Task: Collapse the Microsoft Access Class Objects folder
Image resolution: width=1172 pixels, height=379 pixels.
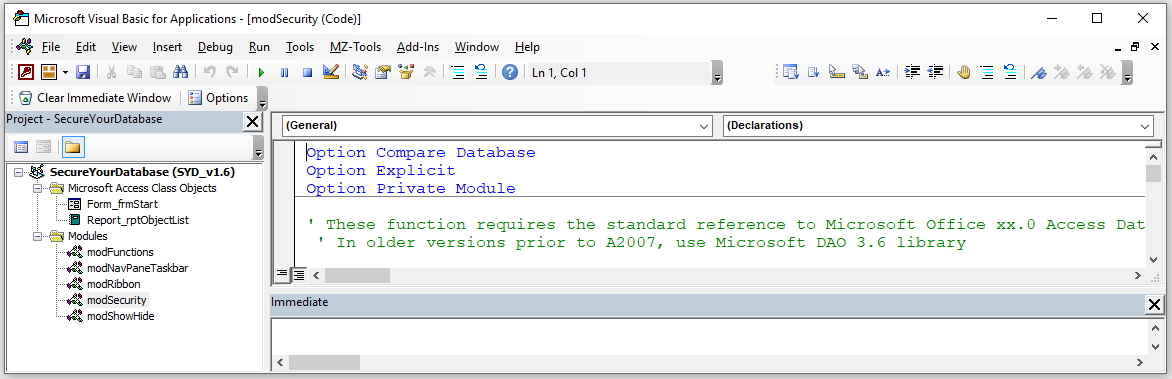Action: click(37, 188)
